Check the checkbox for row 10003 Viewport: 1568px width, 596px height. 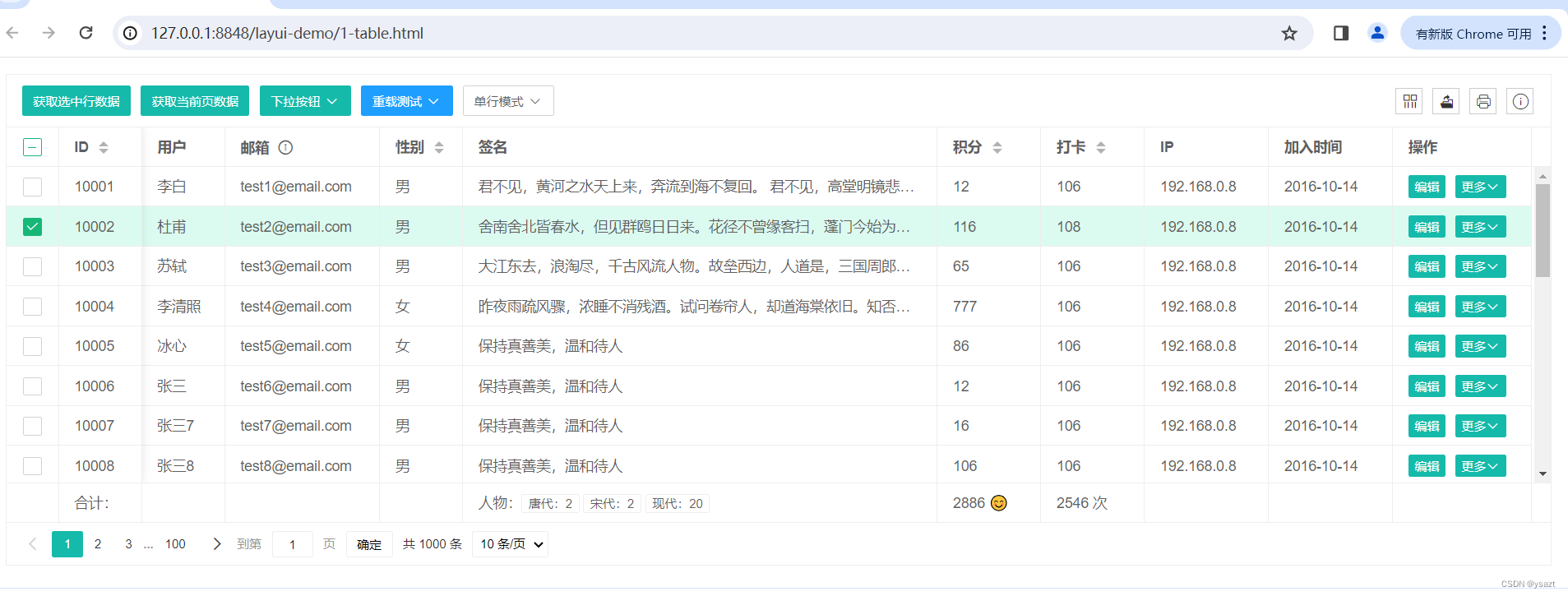(32, 266)
